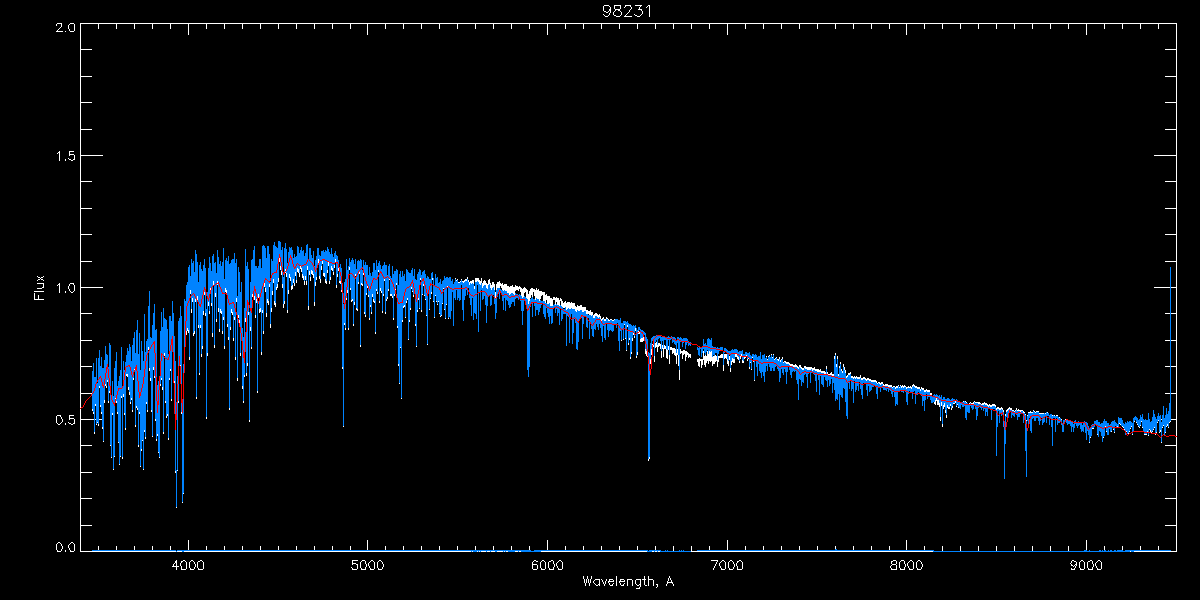The width and height of the screenshot is (1200, 600).
Task: Click the 'Wavelength, A' x-axis label
Action: click(x=627, y=582)
